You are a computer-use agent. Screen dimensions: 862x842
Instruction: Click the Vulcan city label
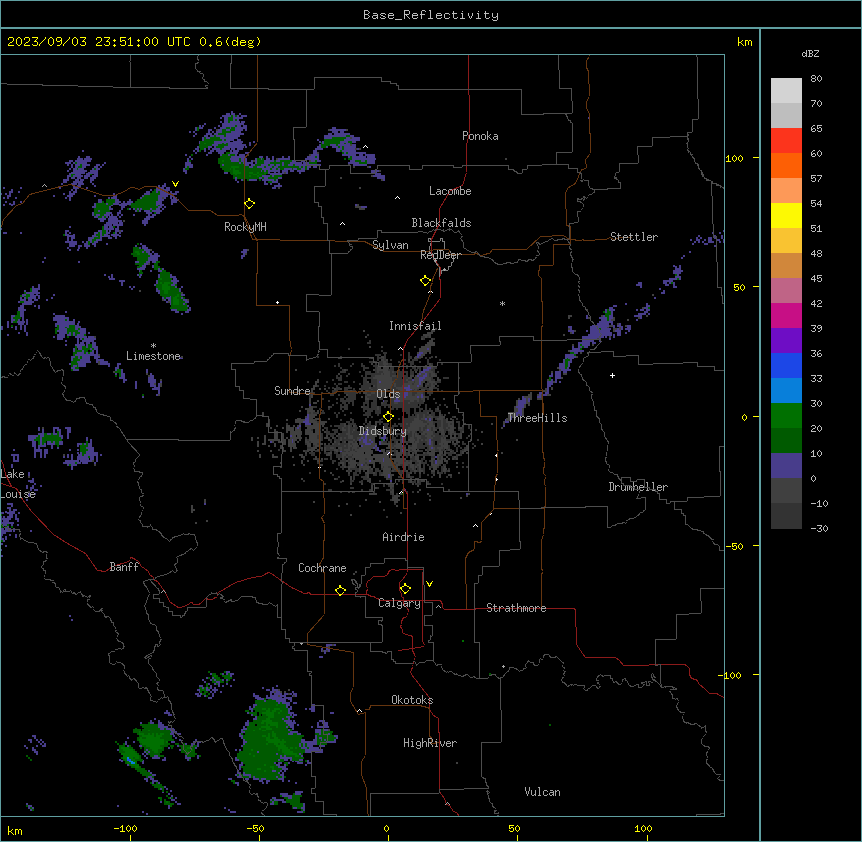(x=543, y=792)
